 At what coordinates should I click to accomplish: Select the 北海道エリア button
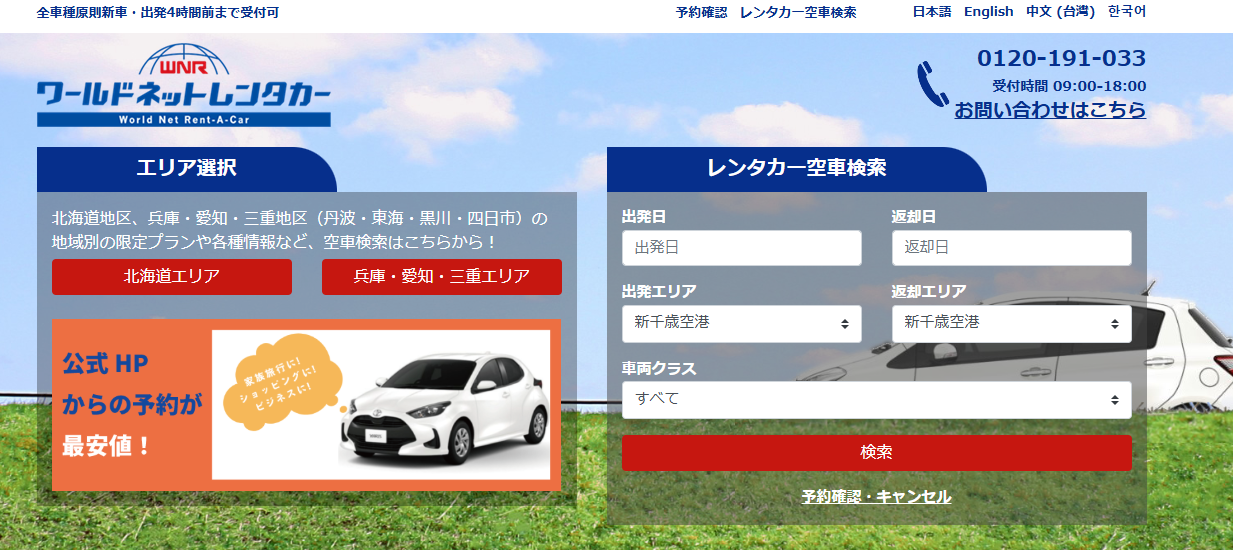click(171, 277)
